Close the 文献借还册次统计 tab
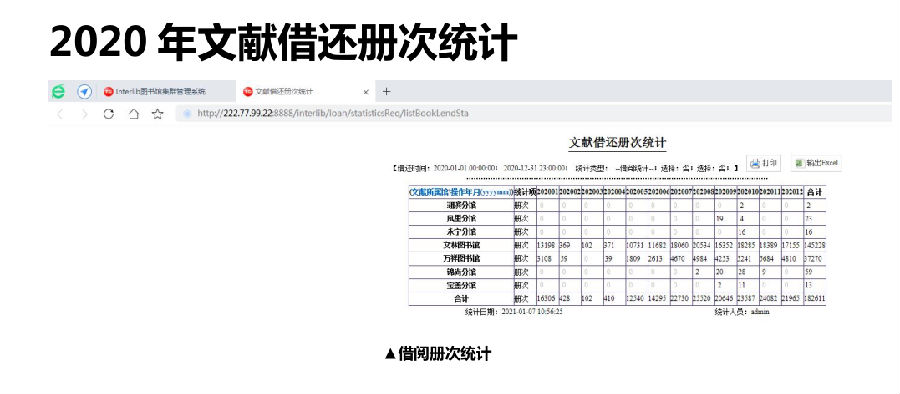The width and height of the screenshot is (900, 394). 366,92
